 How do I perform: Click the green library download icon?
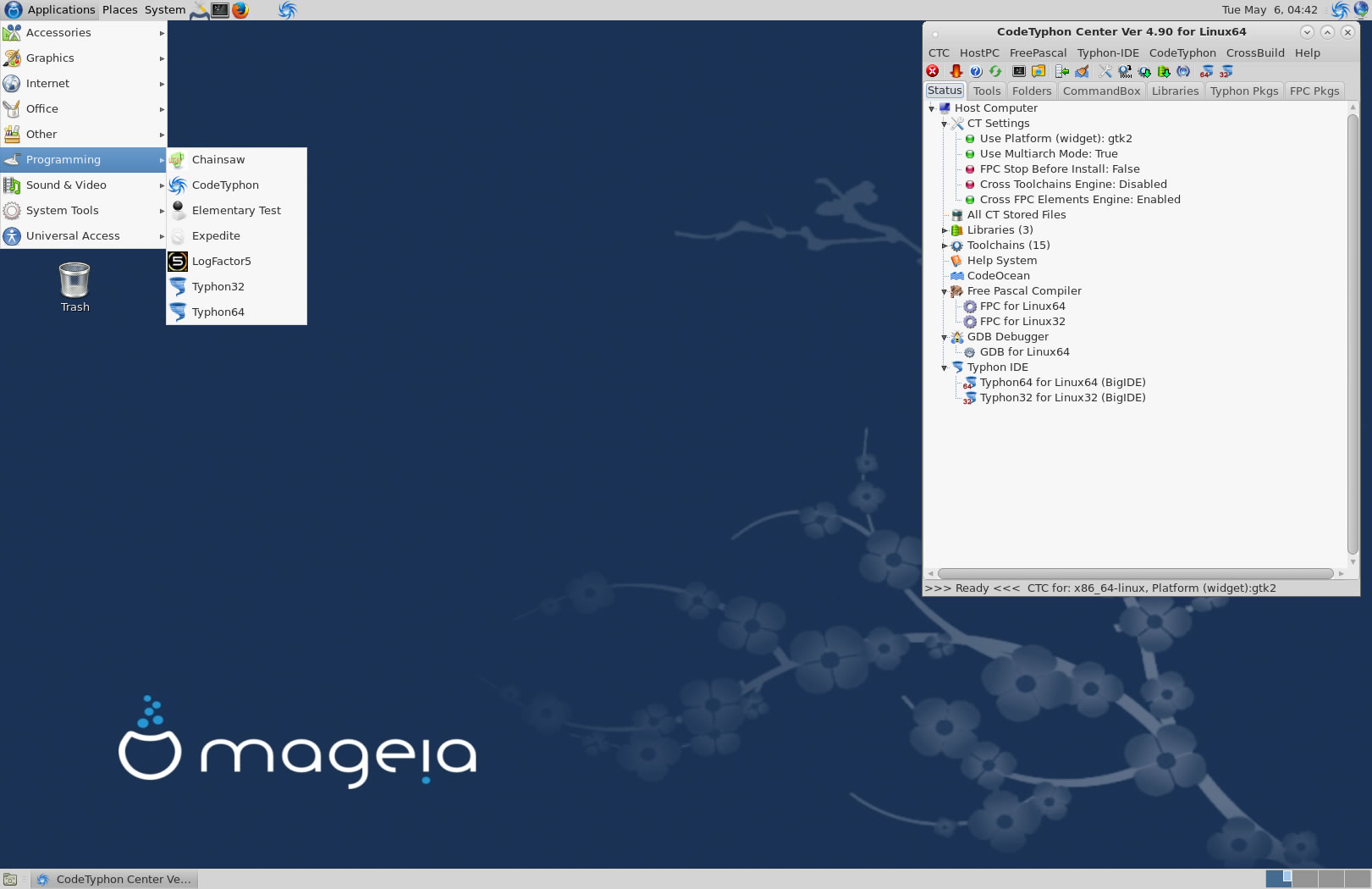click(1164, 71)
